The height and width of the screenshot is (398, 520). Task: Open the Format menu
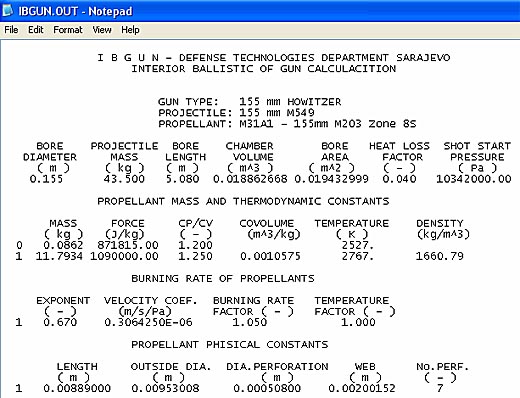(68, 30)
